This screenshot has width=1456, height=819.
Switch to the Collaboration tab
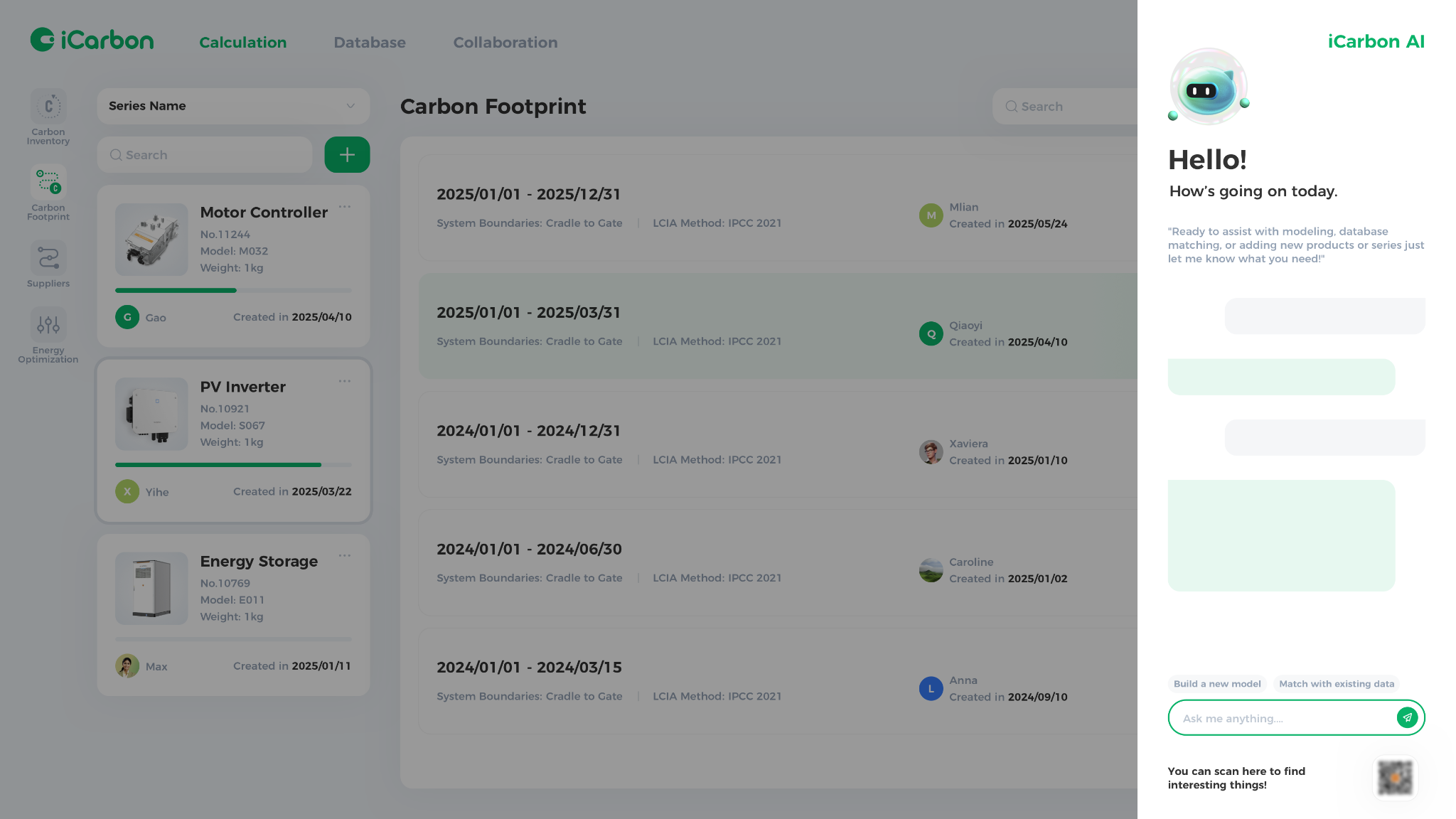pyautogui.click(x=505, y=43)
